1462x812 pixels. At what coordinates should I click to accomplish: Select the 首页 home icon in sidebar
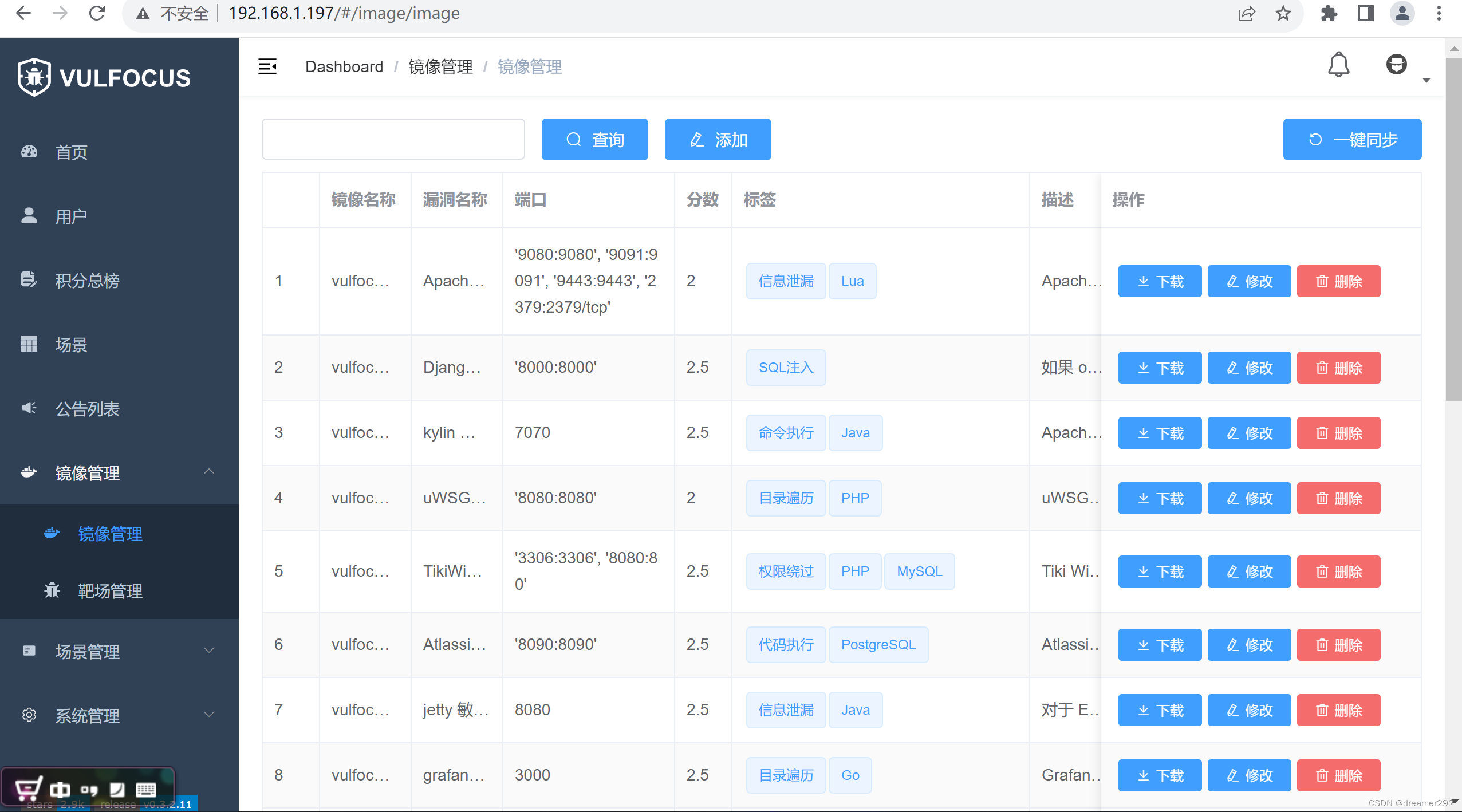(x=29, y=152)
